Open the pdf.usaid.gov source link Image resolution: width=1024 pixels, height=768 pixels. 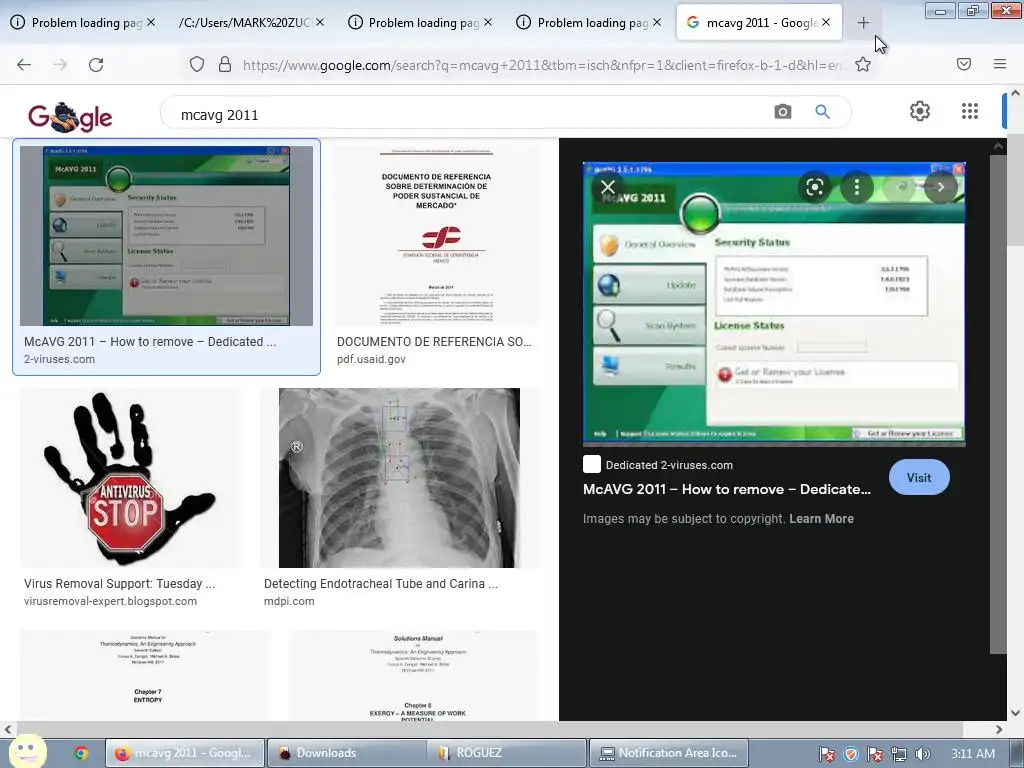371,359
